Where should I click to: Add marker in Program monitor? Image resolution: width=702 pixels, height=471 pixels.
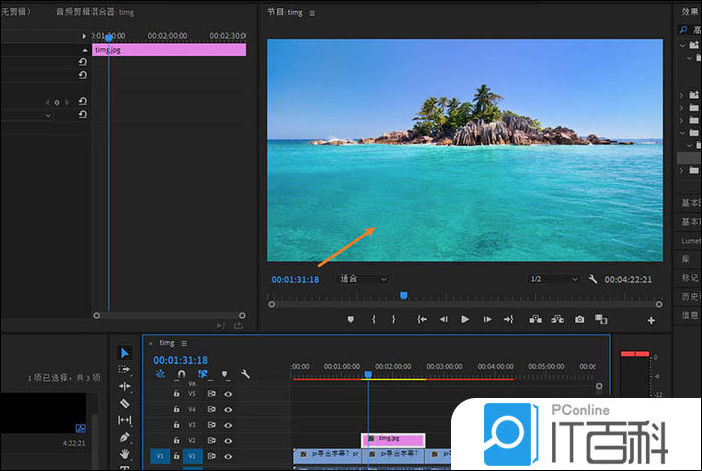point(350,320)
